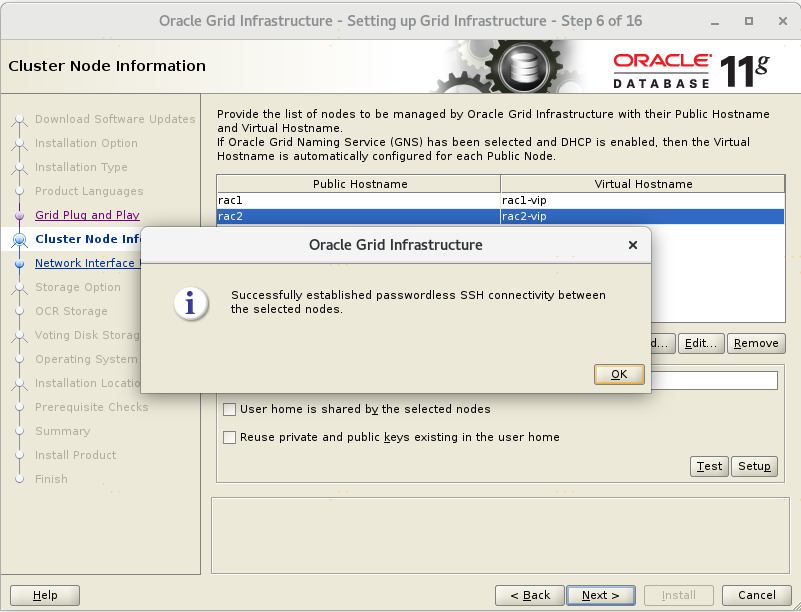Go to Network Interface step link
This screenshot has height=612, width=801.
(85, 263)
